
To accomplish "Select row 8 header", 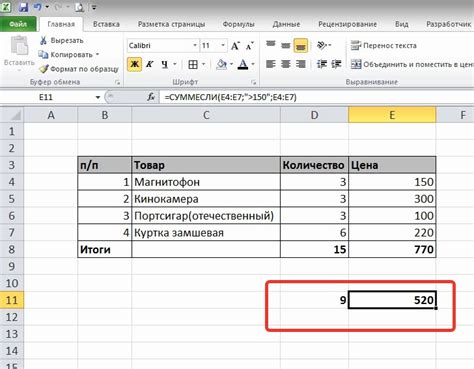I will (12, 249).
